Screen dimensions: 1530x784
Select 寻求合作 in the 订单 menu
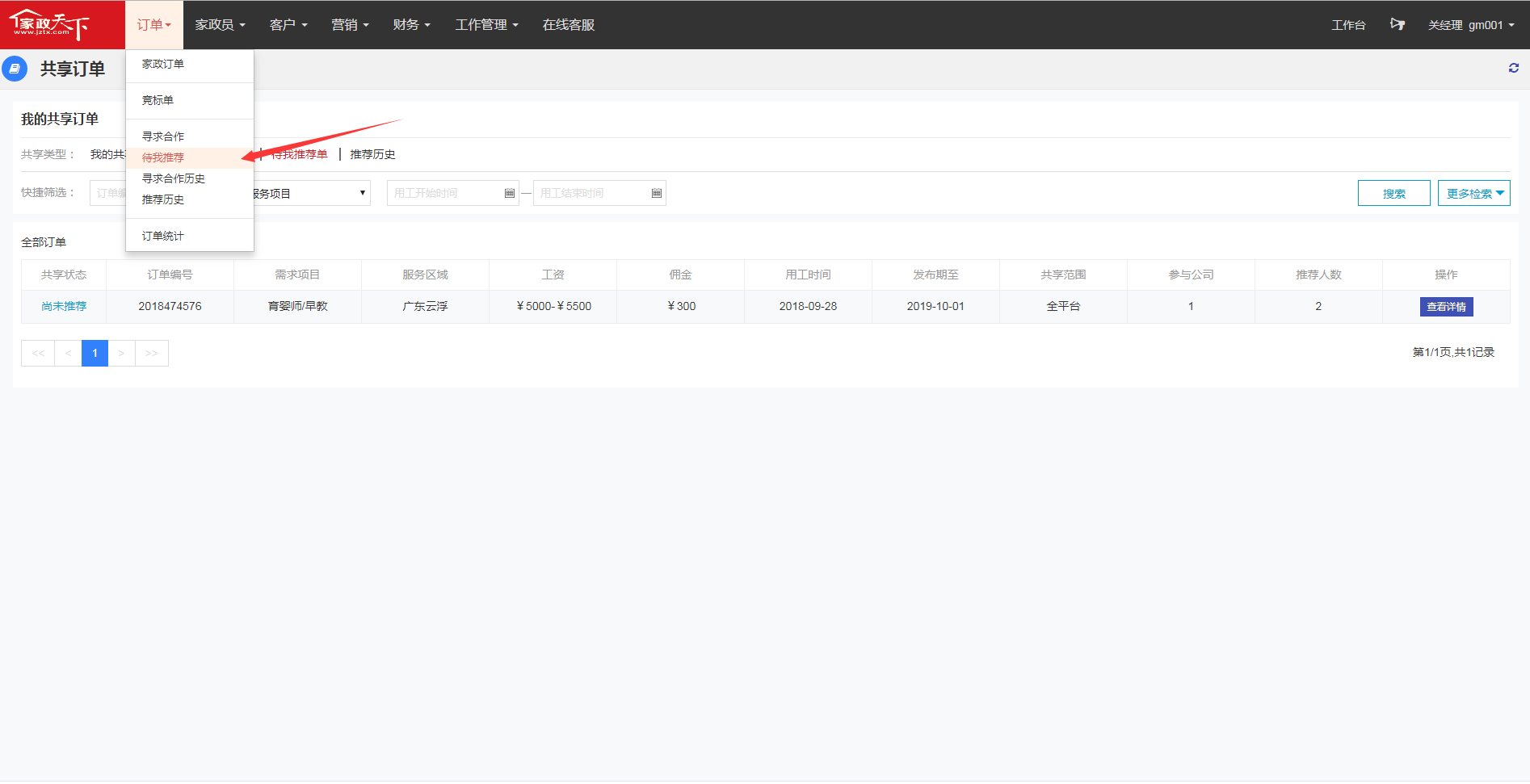click(x=190, y=136)
